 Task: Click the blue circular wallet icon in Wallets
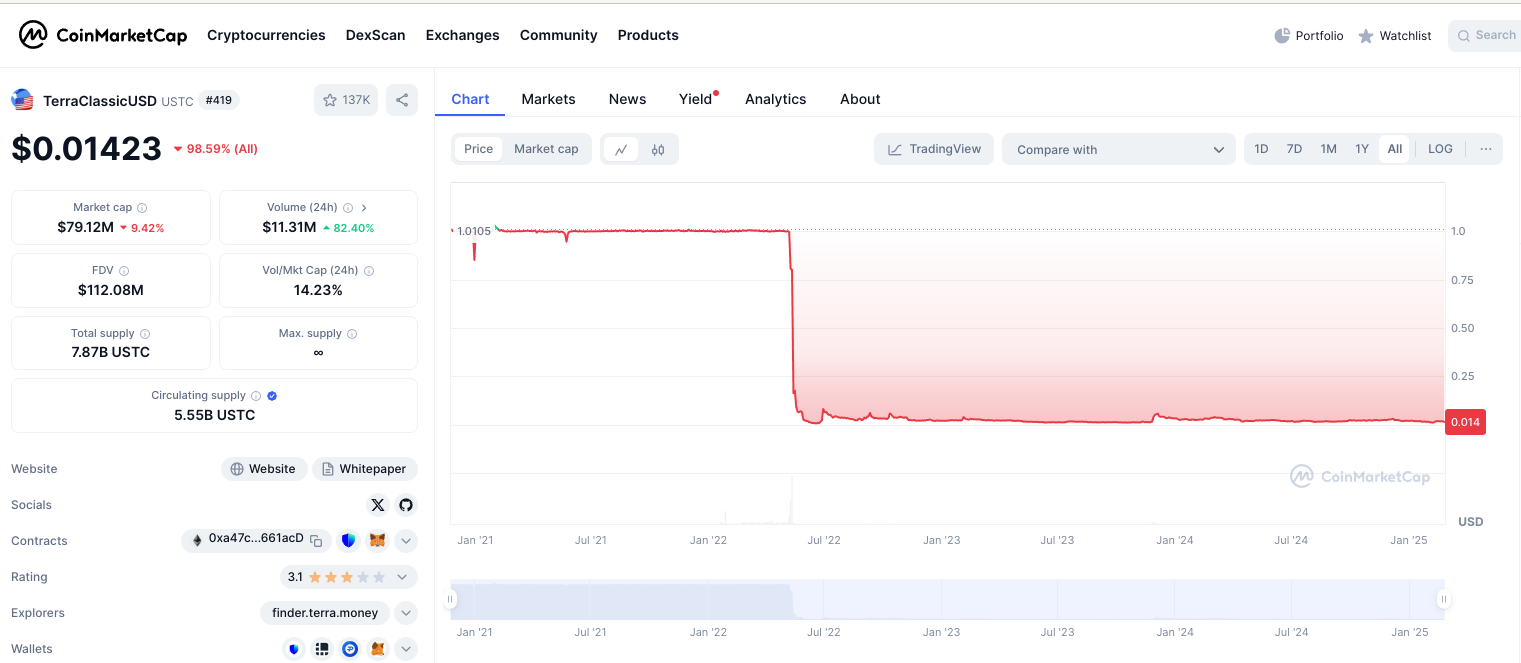(350, 649)
